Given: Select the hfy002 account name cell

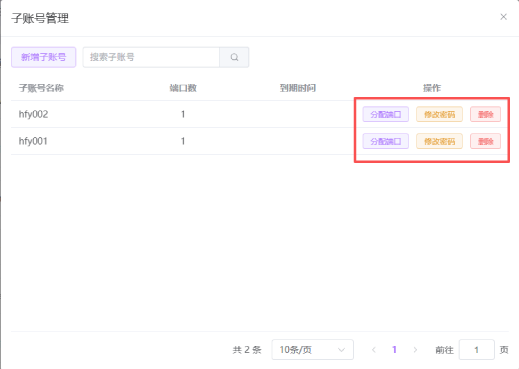Looking at the screenshot, I should (33, 114).
